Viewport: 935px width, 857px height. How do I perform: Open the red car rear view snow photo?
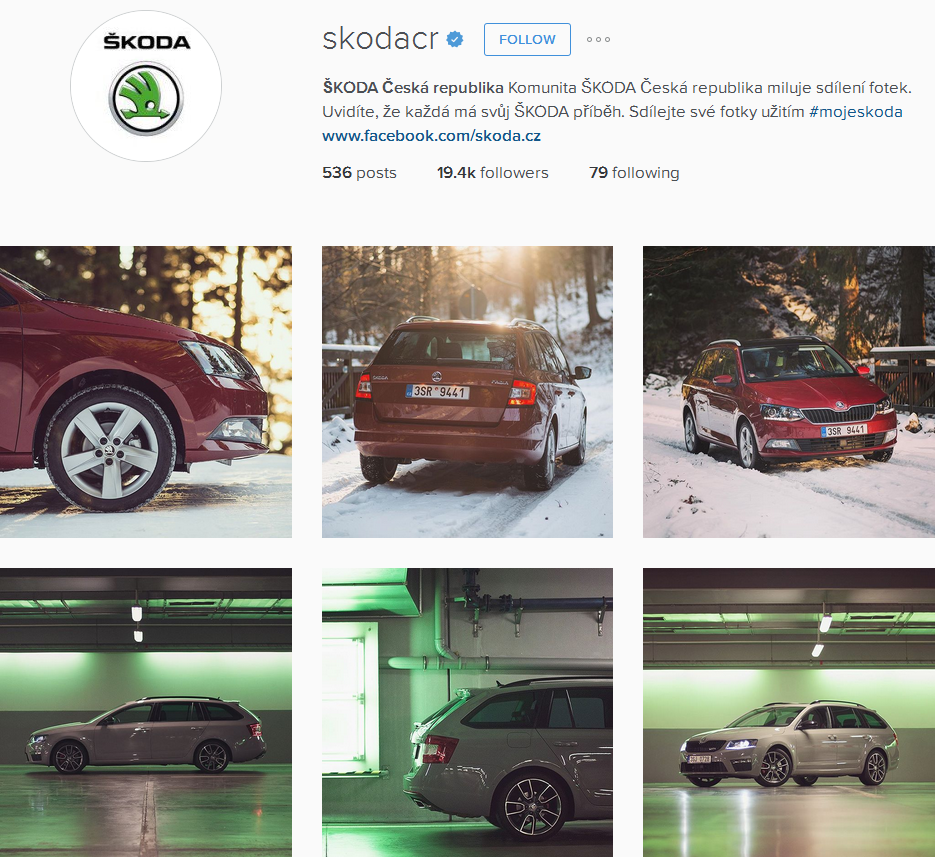[x=468, y=392]
